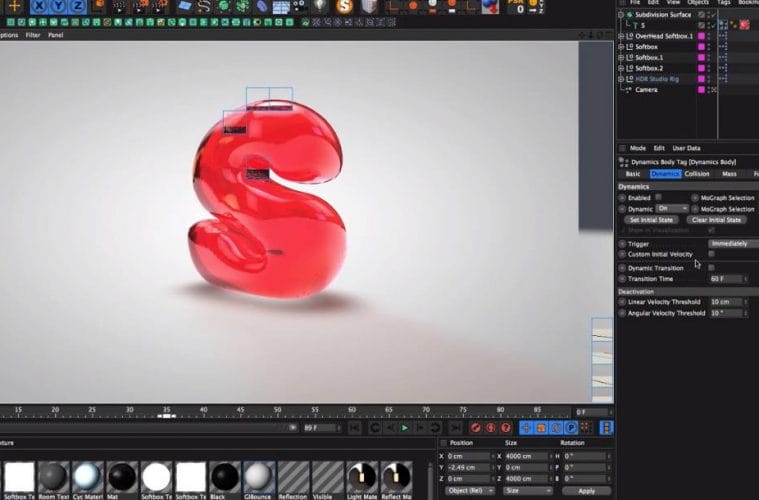759x500 pixels.
Task: Select the Black material swatch
Action: (225, 477)
